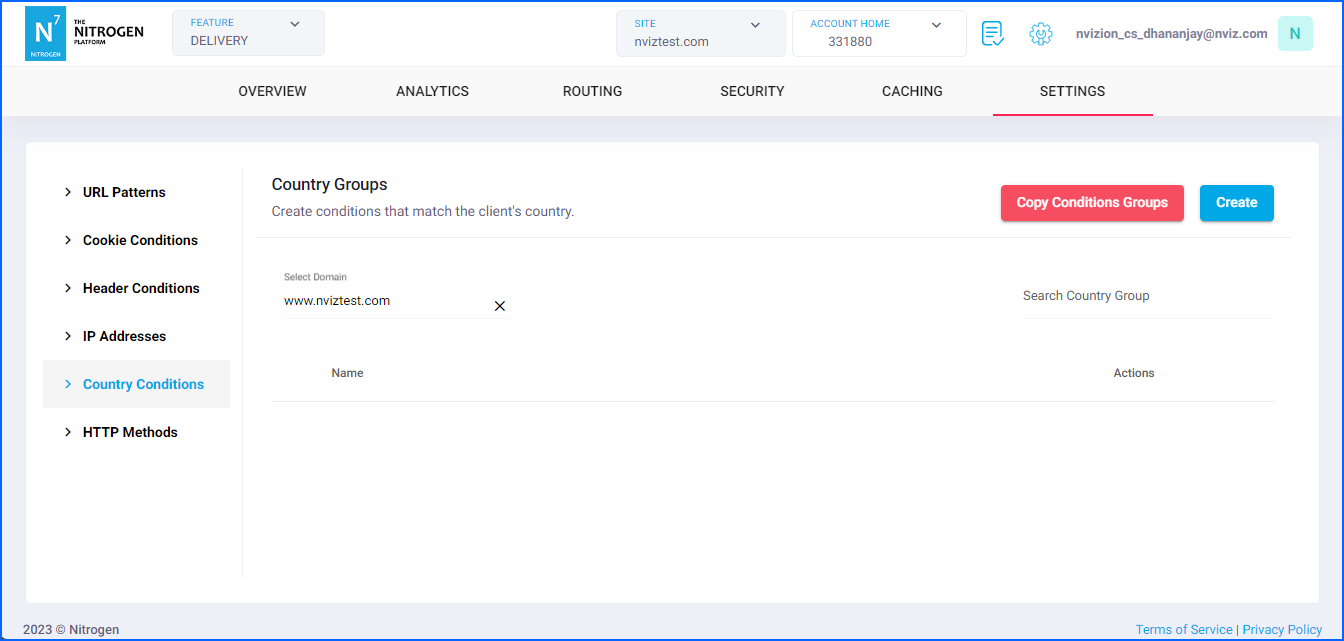Viewport: 1344px width, 641px height.
Task: Open the Feature Delivery dropdown
Action: coord(248,33)
